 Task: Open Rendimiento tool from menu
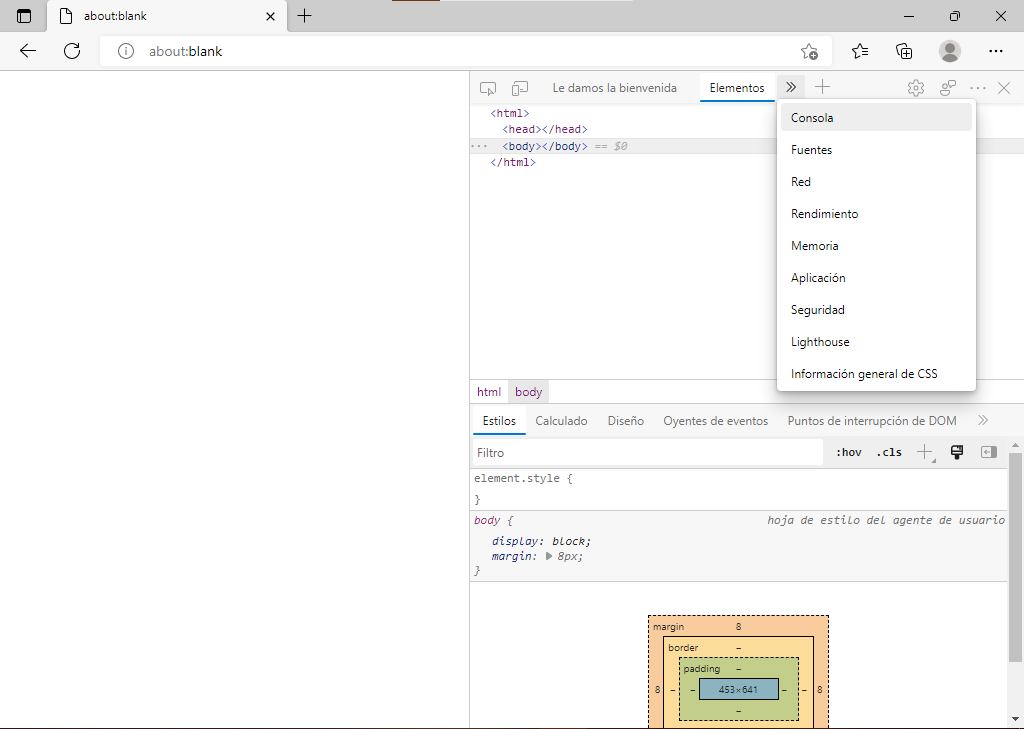pyautogui.click(x=876, y=214)
